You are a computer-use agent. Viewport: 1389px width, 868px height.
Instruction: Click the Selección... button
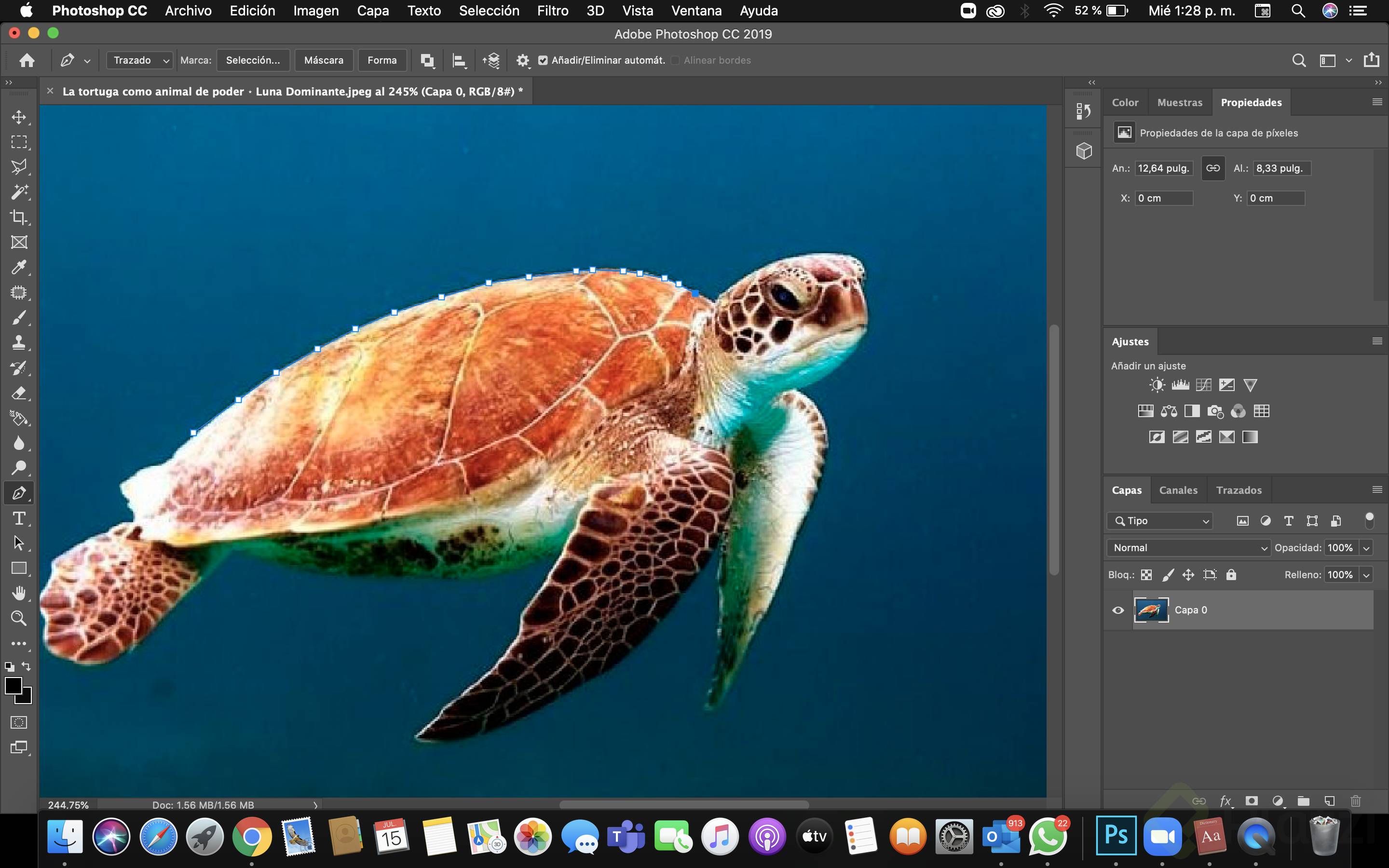253,60
